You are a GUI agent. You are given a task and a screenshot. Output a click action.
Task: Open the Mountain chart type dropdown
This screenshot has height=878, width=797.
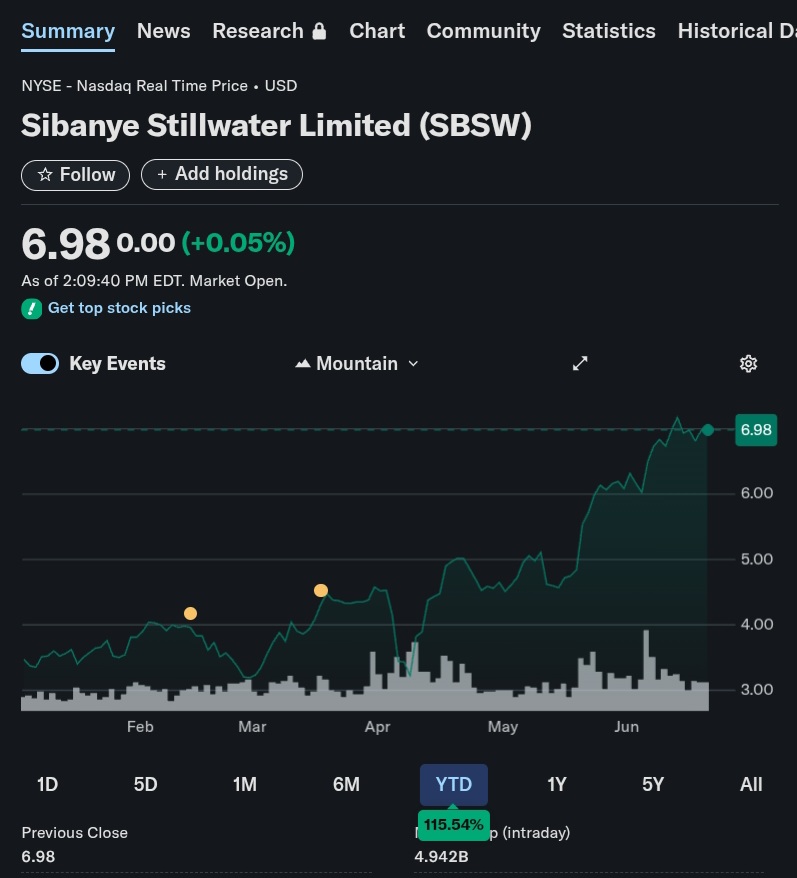click(x=357, y=364)
